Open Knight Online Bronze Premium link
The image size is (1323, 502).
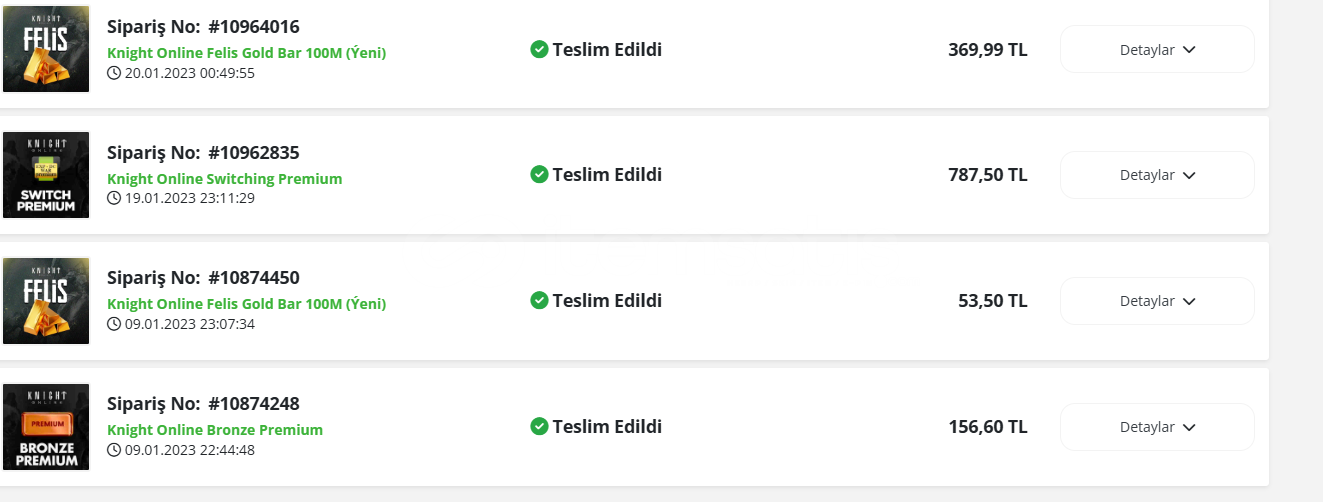pyautogui.click(x=215, y=430)
